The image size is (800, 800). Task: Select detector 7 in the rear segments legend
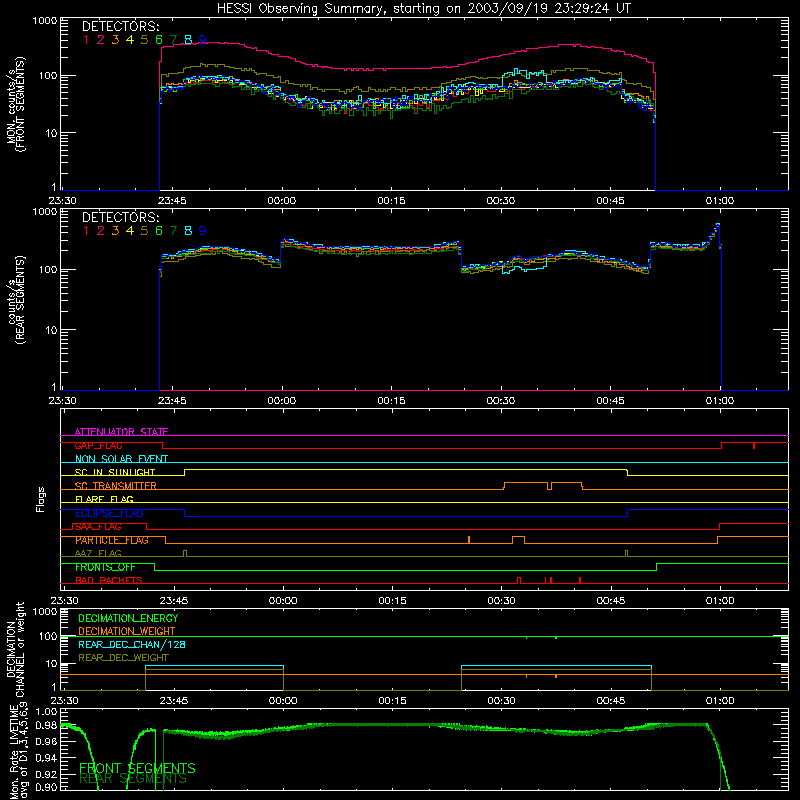point(173,231)
